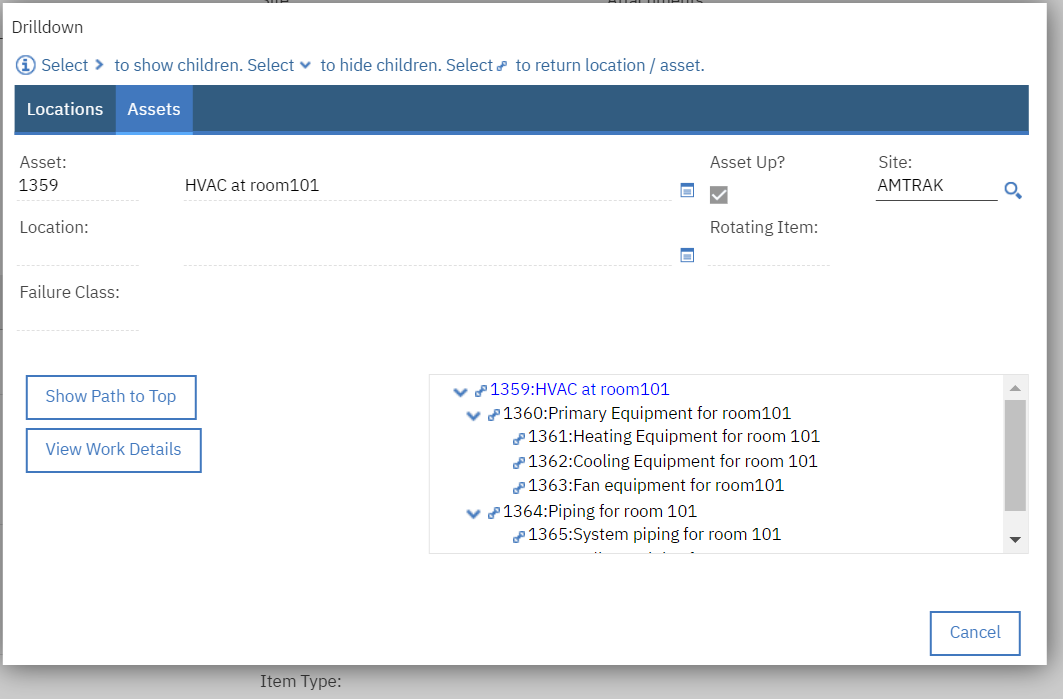Click the return icon next to 1361:Heating Equipment
The width and height of the screenshot is (1063, 699).
[x=518, y=436]
